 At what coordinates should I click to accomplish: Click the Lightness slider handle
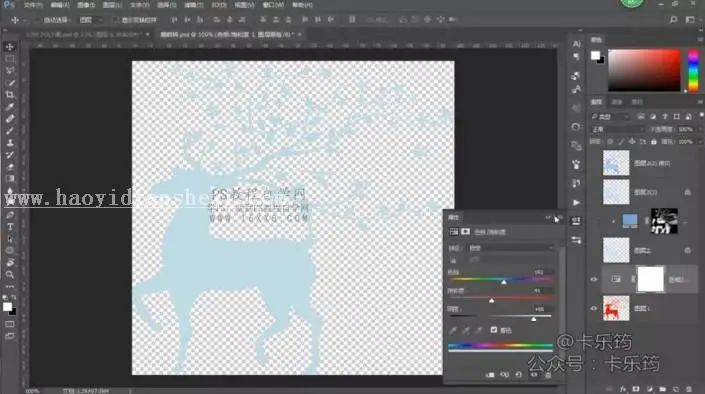[x=534, y=319]
